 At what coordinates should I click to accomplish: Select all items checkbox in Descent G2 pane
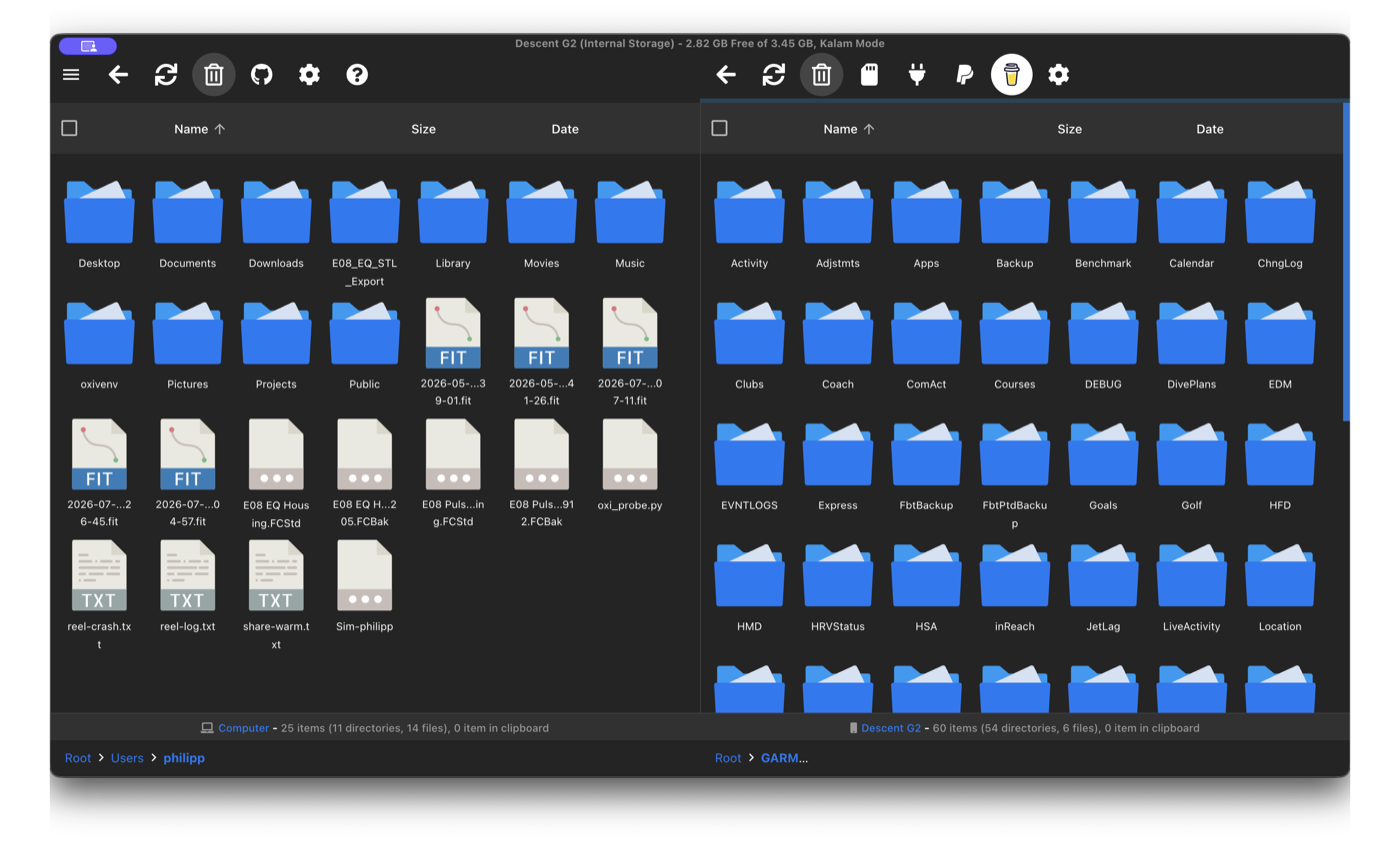pos(719,128)
